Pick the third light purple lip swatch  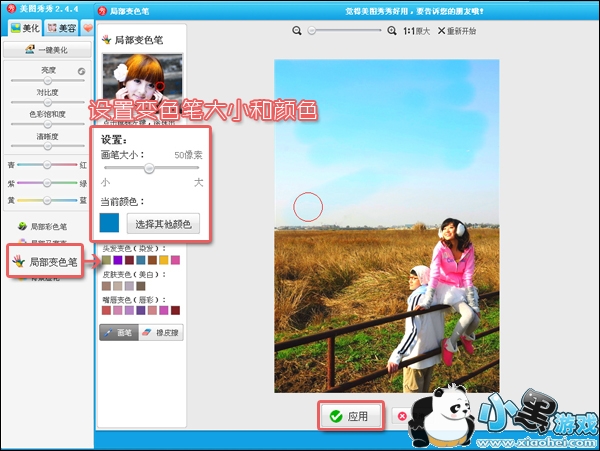point(129,310)
